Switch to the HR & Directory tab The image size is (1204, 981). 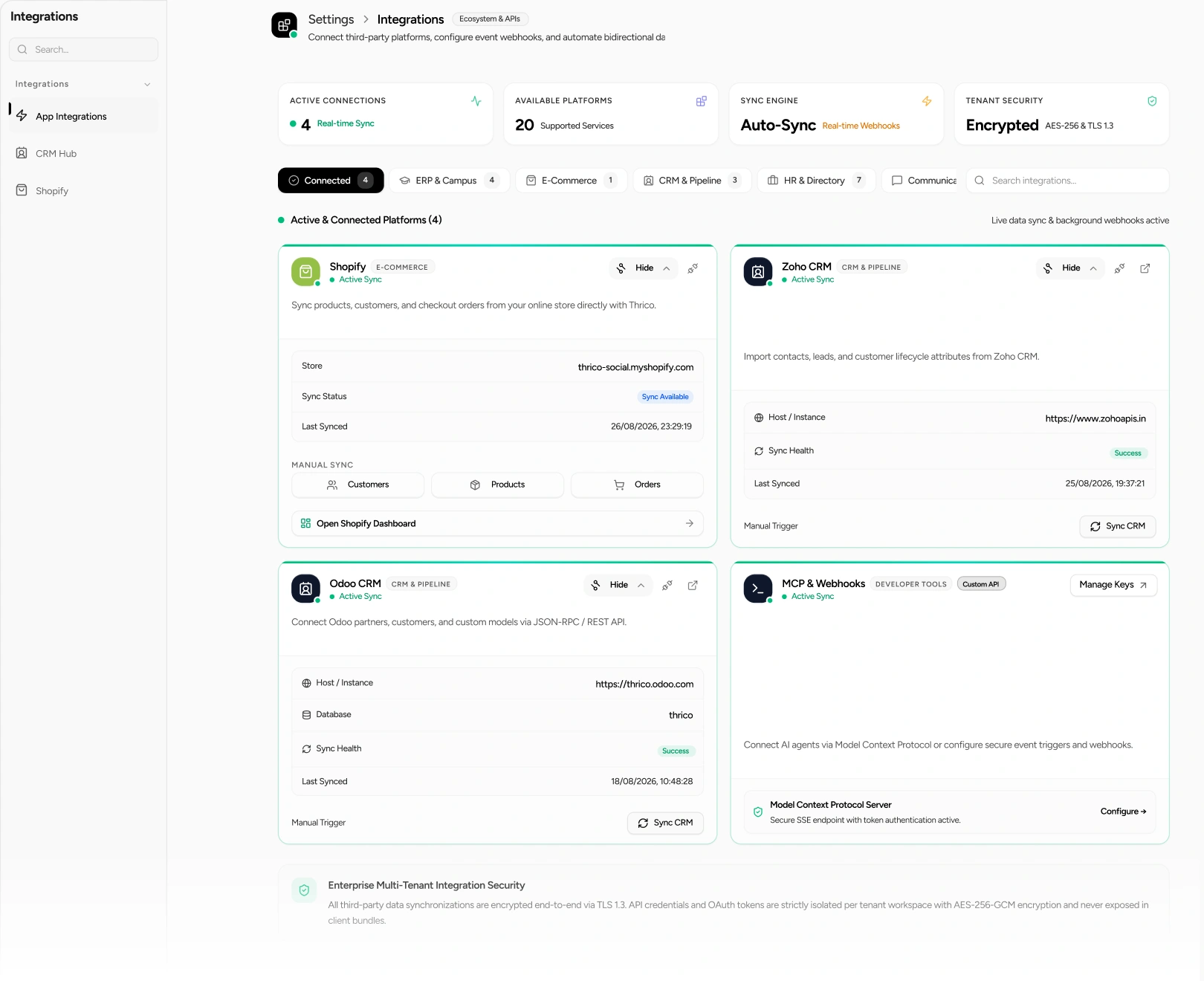point(817,181)
